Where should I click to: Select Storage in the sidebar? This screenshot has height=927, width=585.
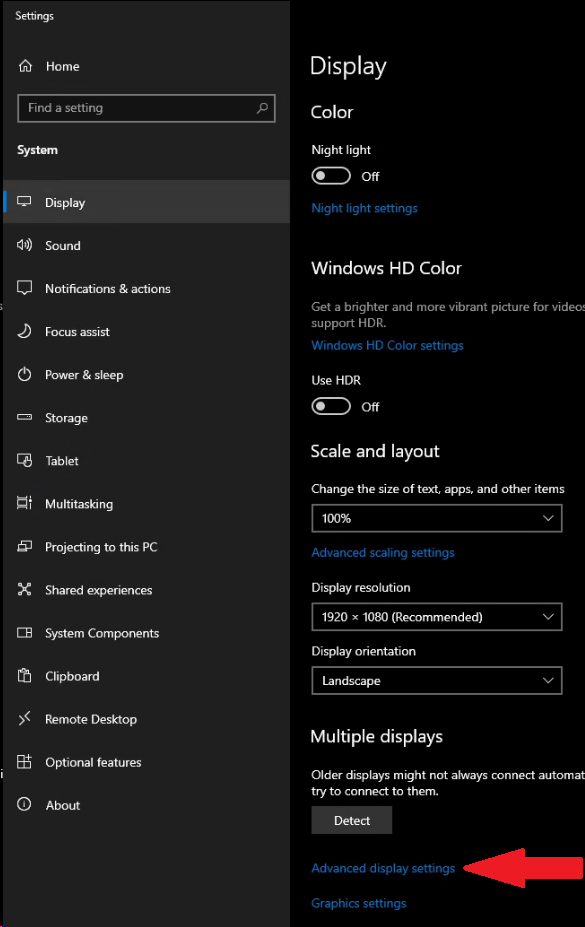147,418
